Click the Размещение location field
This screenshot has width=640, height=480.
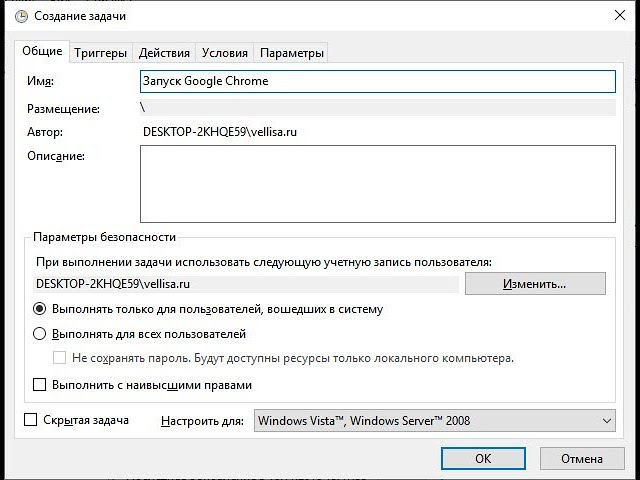[377, 108]
